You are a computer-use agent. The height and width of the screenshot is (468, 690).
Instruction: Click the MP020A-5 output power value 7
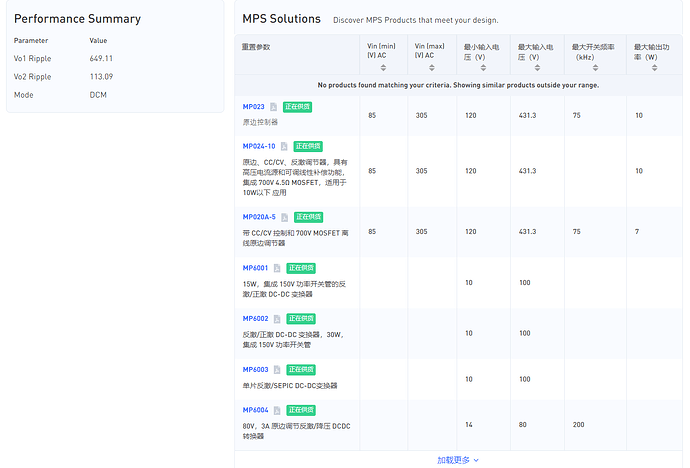(x=637, y=232)
